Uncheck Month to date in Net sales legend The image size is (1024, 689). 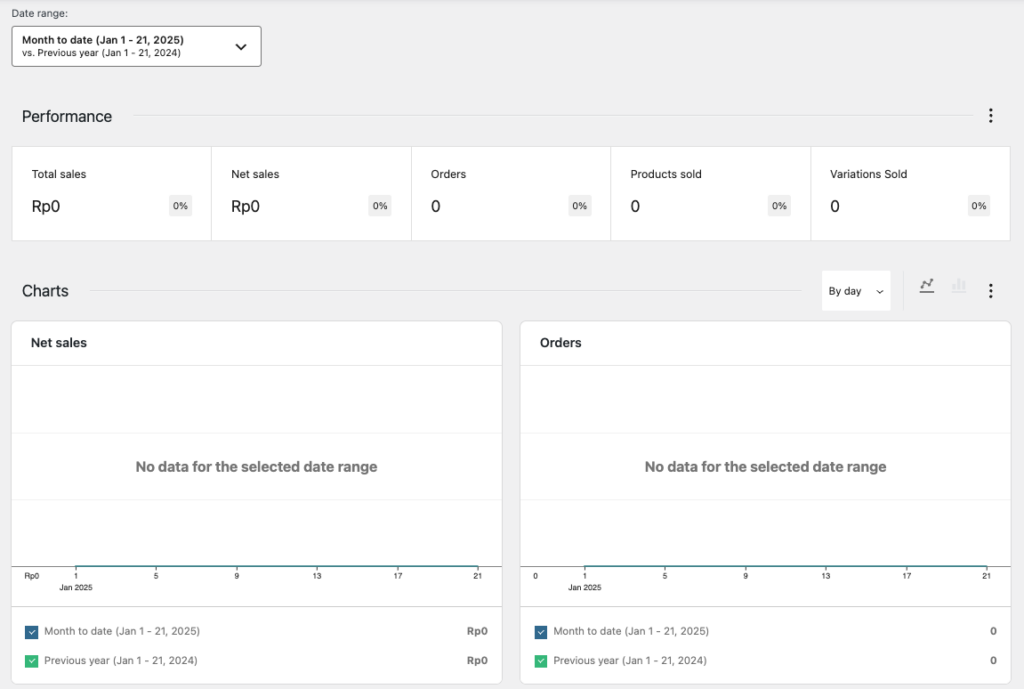click(32, 631)
